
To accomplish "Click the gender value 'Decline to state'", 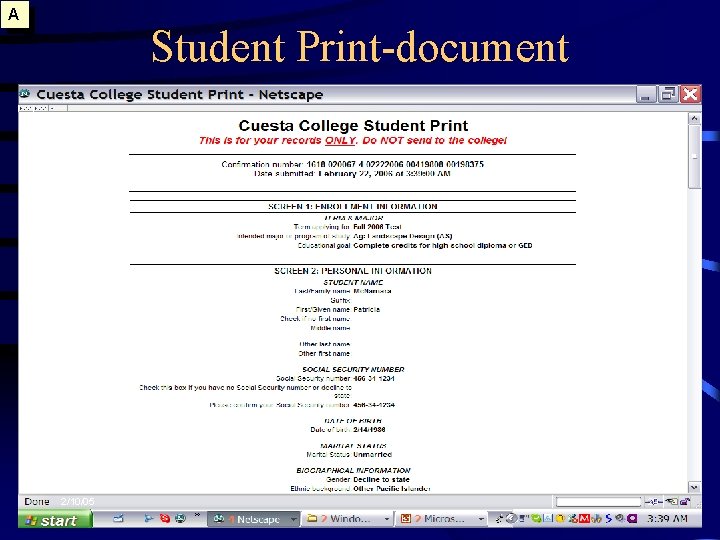I will tap(381, 479).
